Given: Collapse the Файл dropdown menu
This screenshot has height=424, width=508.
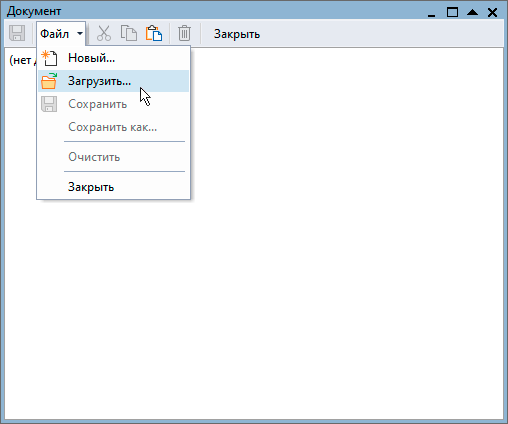Looking at the screenshot, I should [61, 33].
